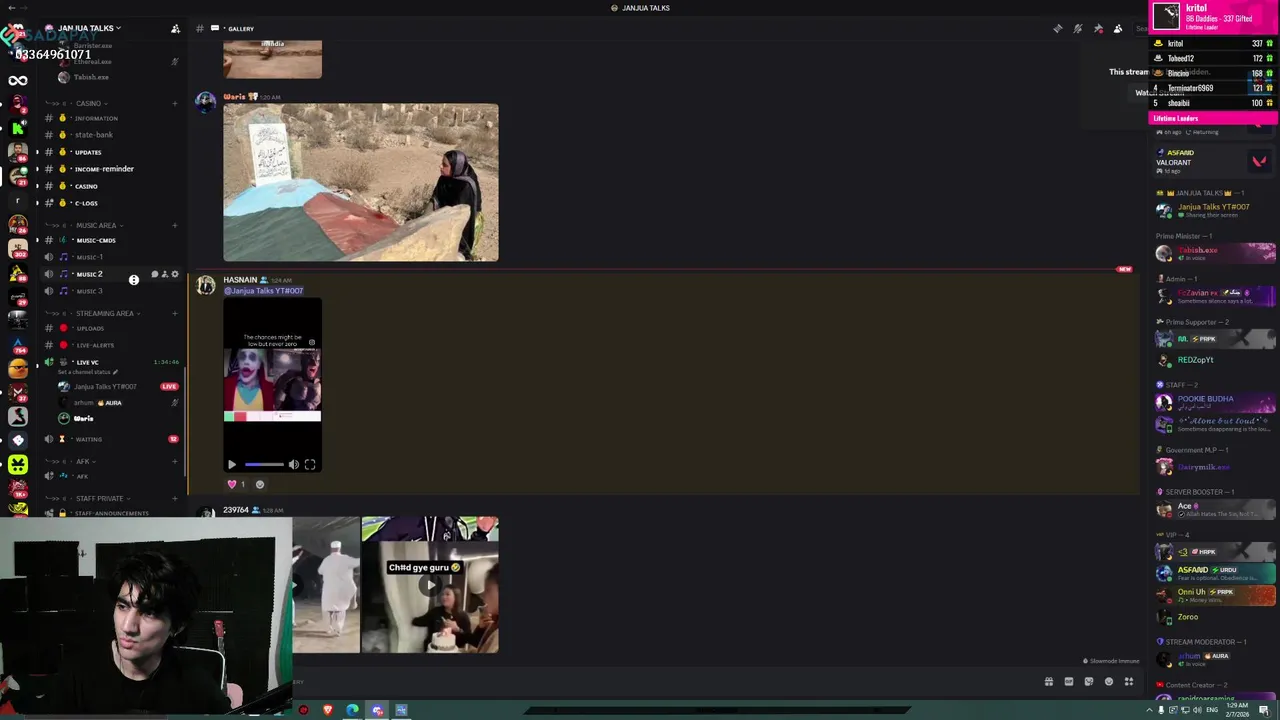Open Dairymilk.exe member entry
This screenshot has width=1280, height=720.
1215,467
